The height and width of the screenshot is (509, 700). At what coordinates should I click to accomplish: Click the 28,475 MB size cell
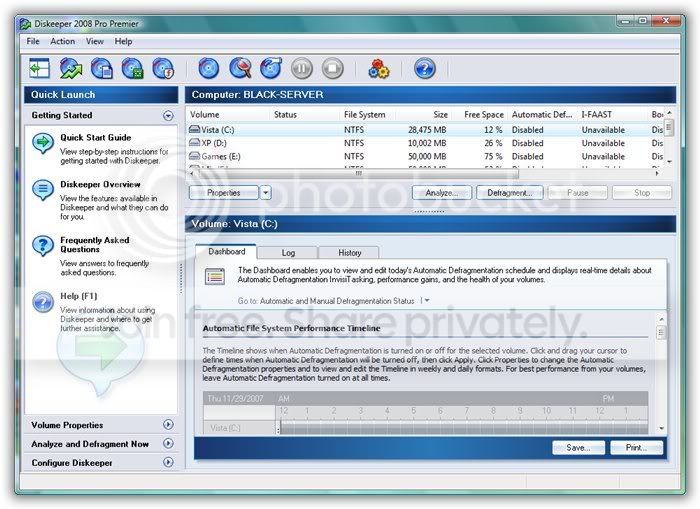coord(427,130)
